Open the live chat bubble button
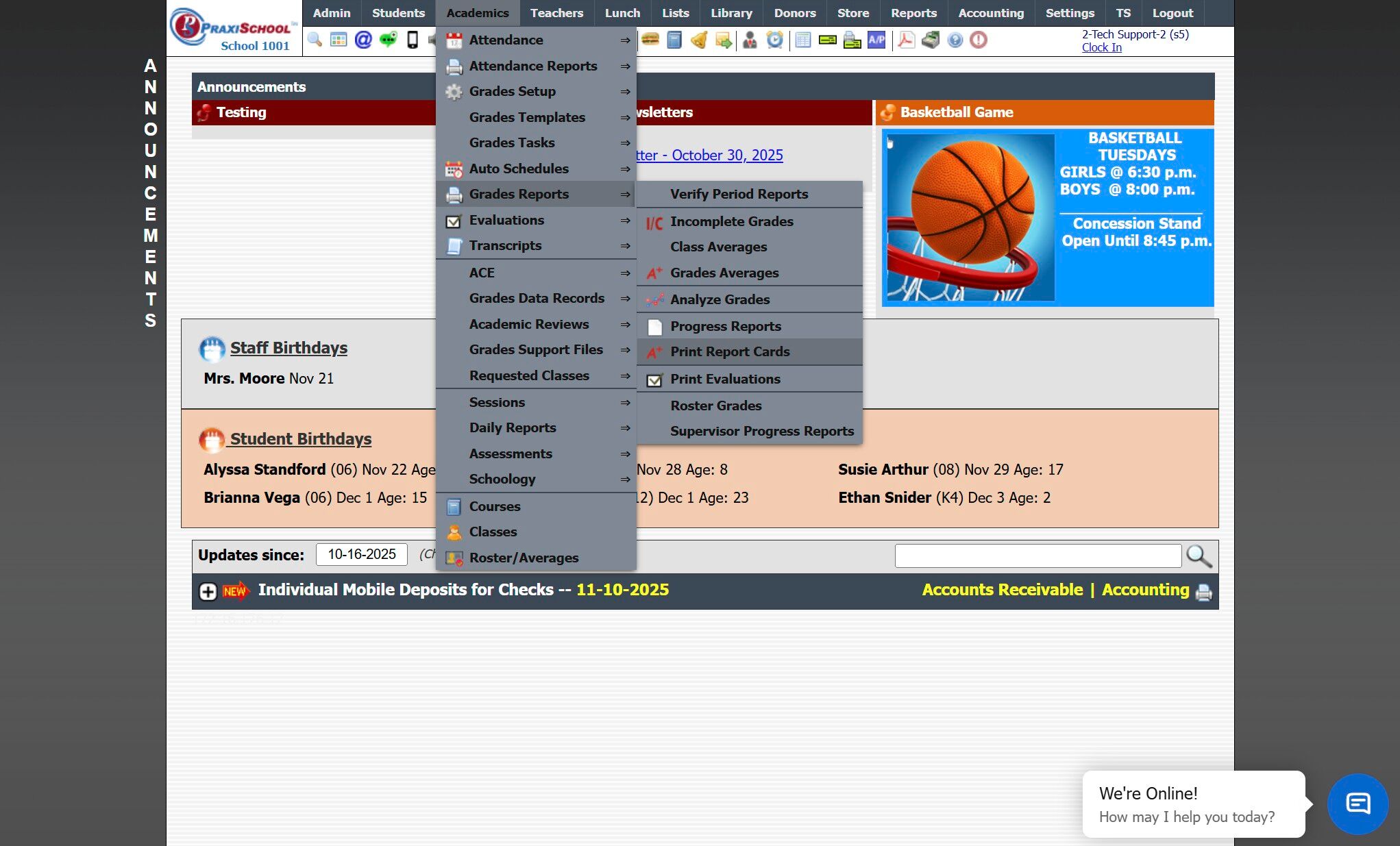This screenshot has height=846, width=1400. [1358, 804]
